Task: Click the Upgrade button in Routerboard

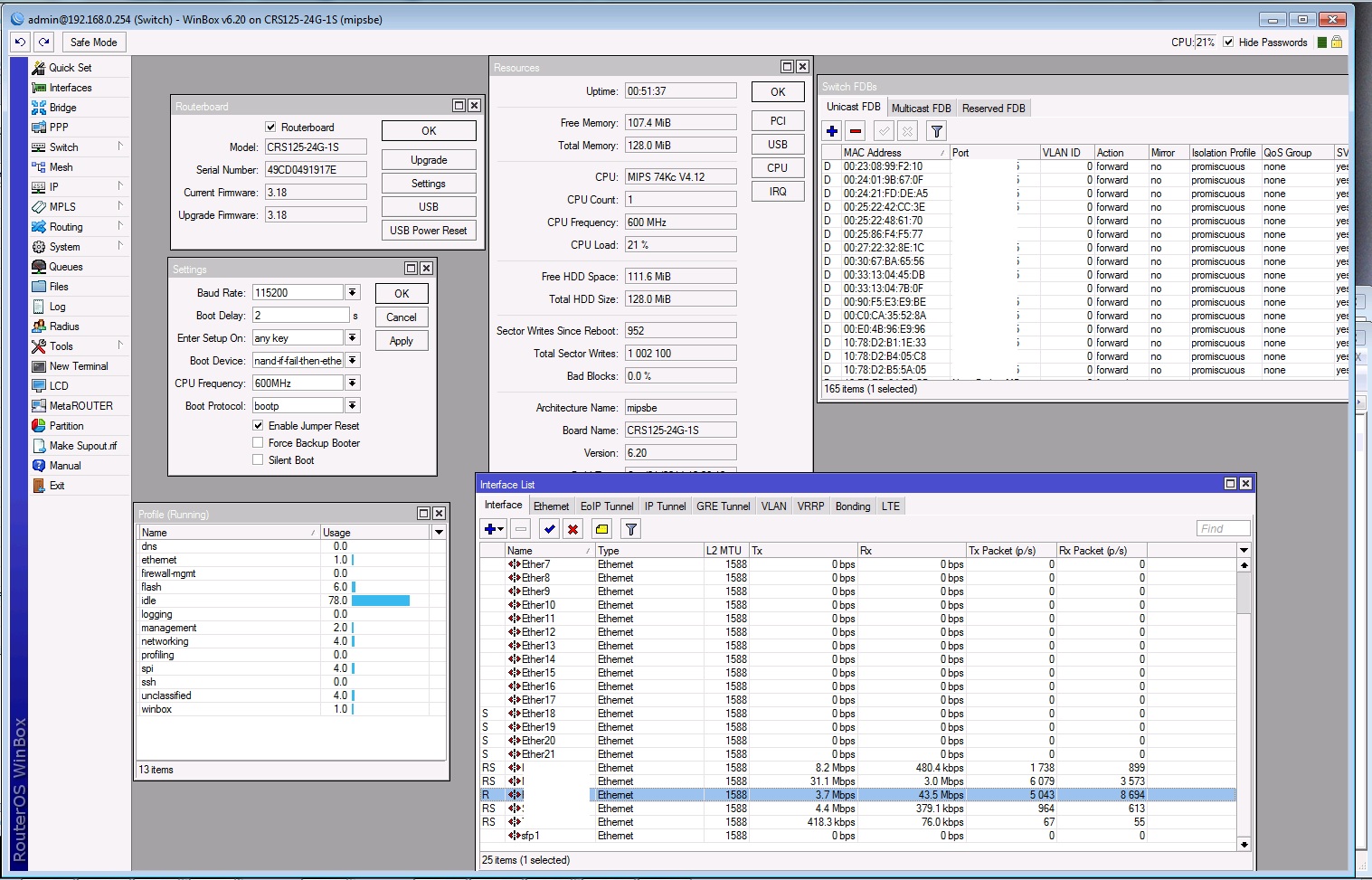Action: pos(429,160)
